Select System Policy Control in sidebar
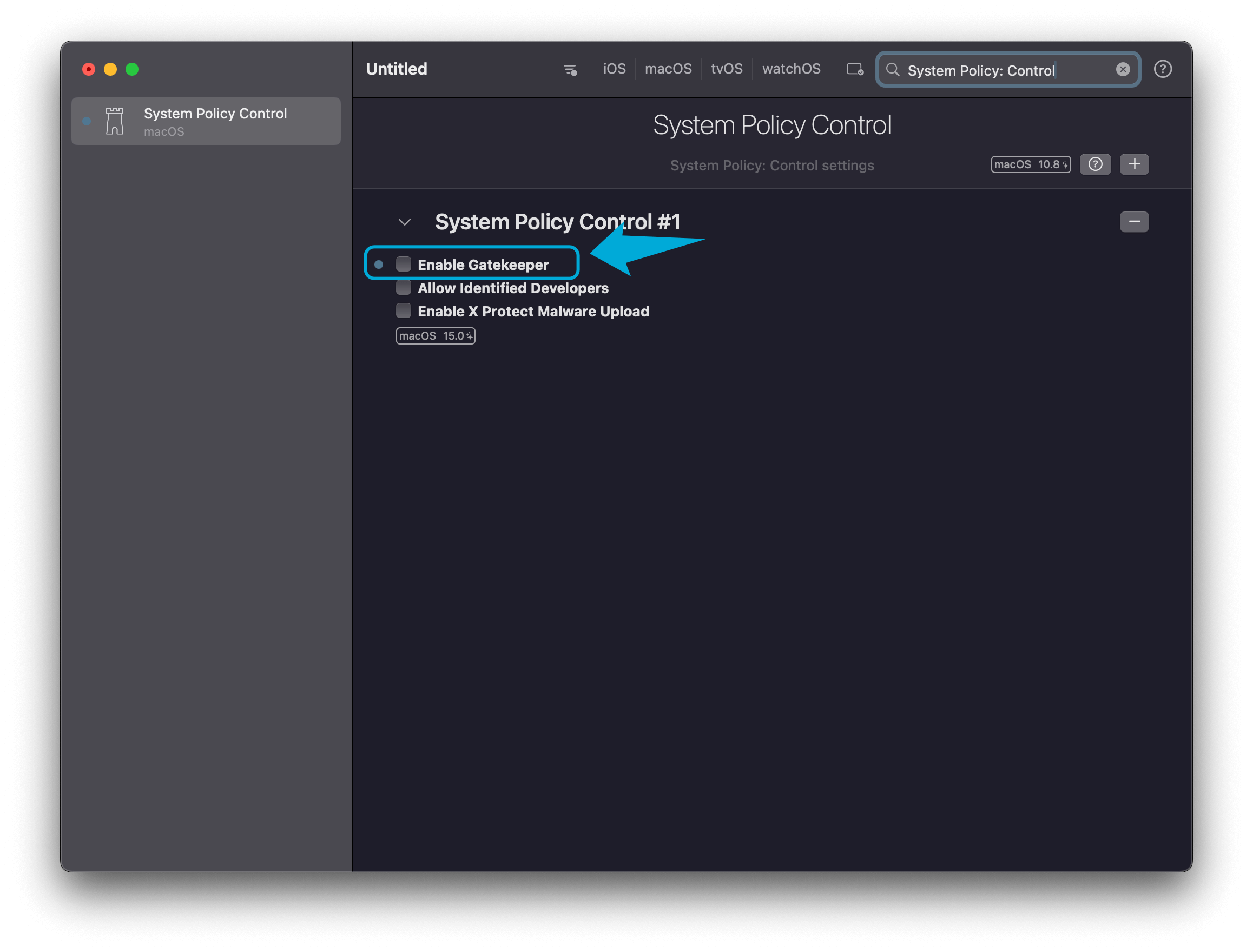1253x952 pixels. (x=206, y=121)
